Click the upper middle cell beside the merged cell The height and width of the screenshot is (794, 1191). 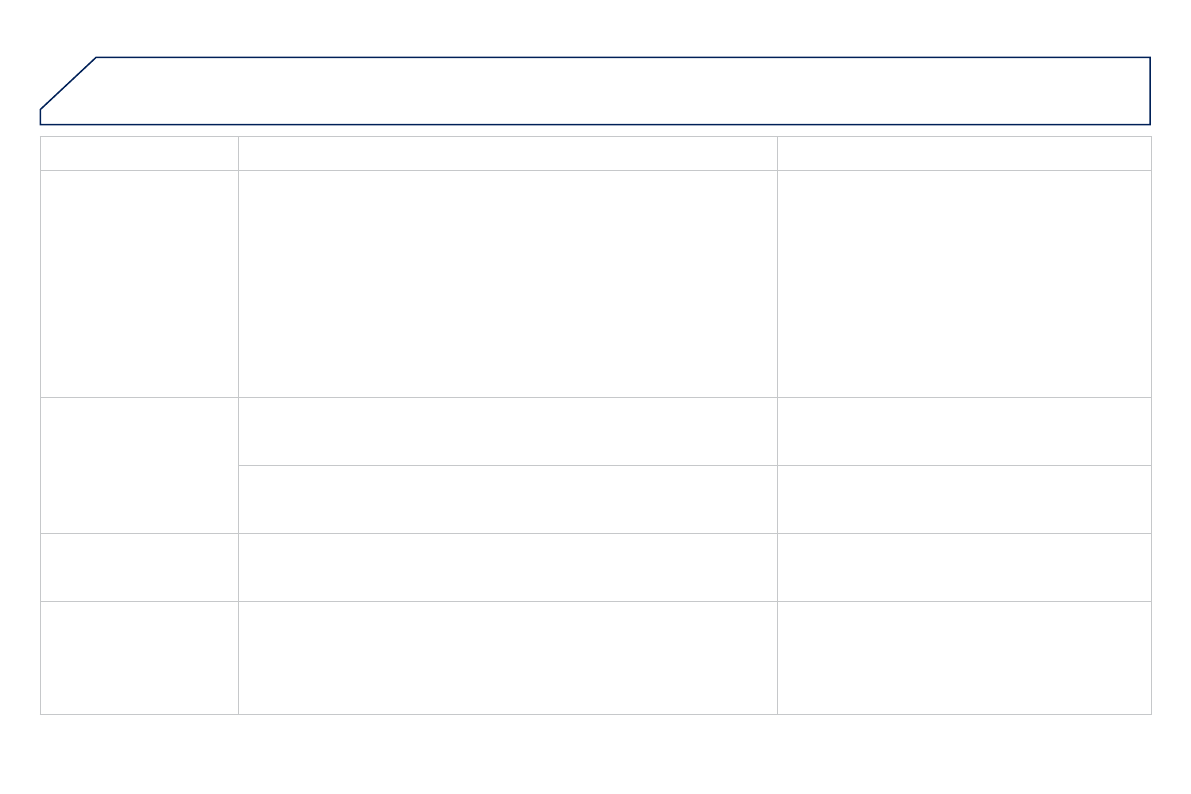(507, 431)
